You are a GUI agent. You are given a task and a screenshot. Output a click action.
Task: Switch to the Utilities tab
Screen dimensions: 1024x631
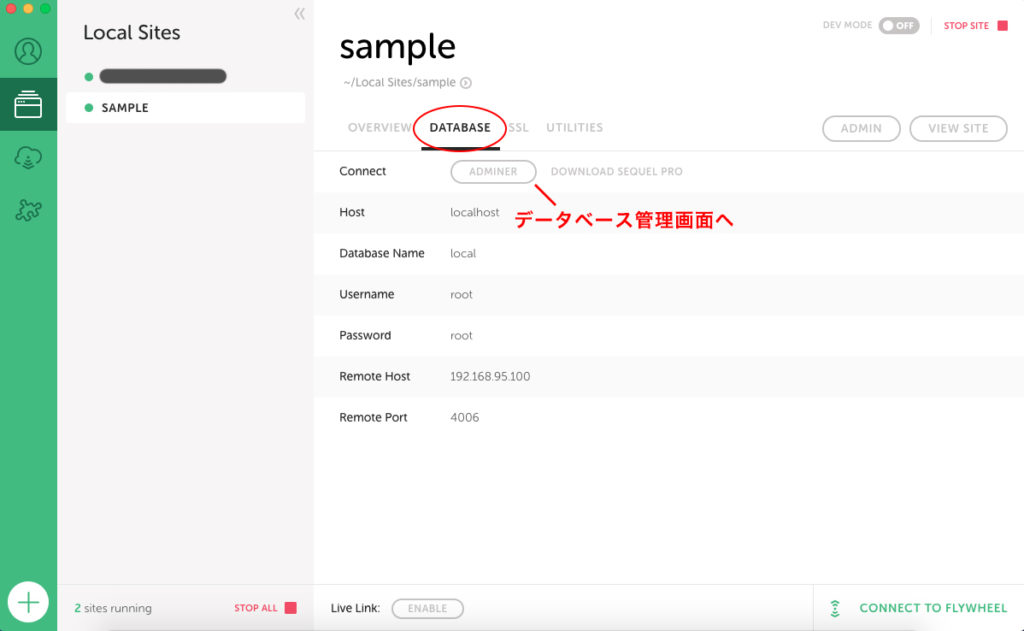coord(574,128)
